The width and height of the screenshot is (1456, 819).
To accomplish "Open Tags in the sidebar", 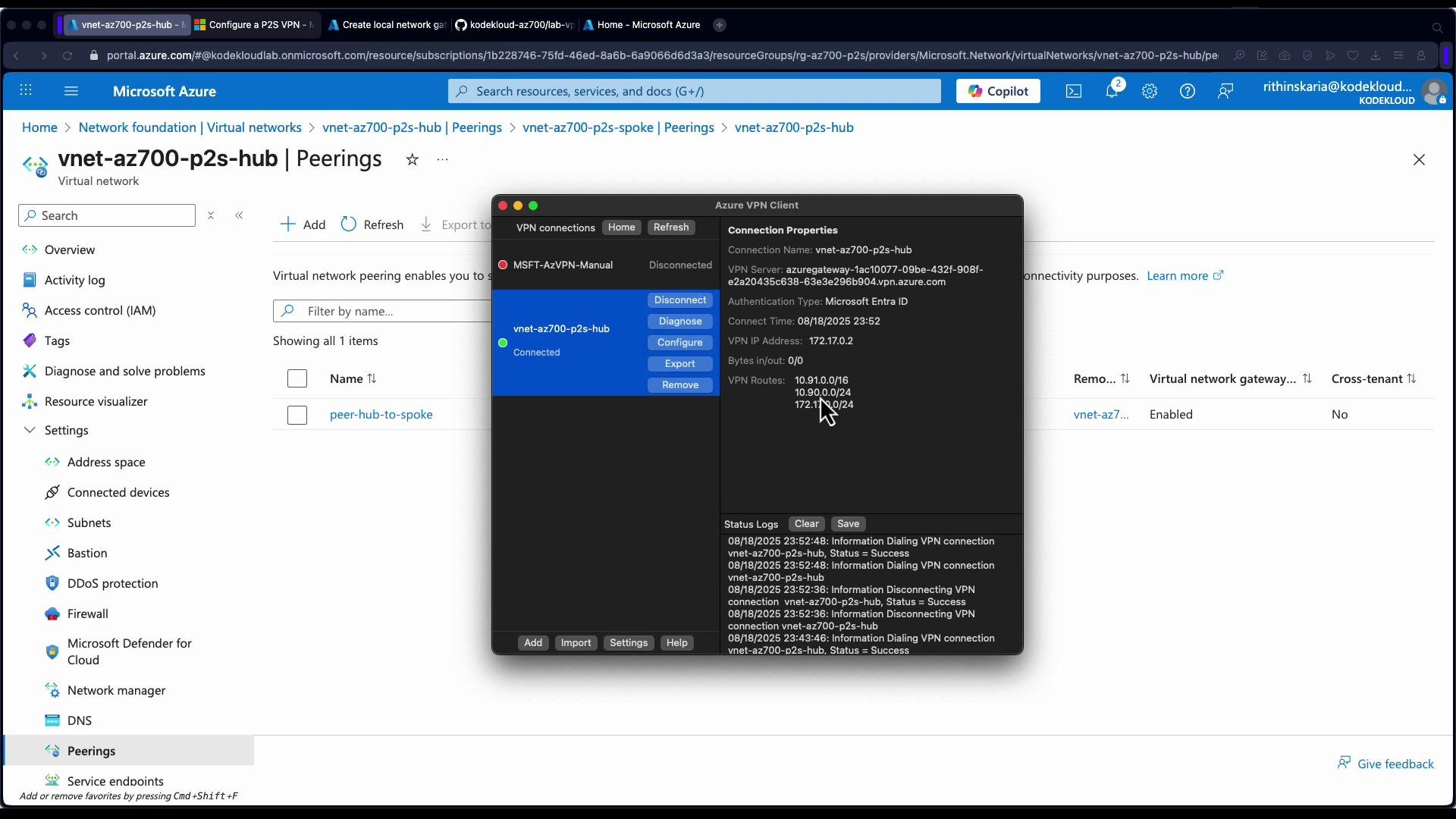I will click(57, 340).
